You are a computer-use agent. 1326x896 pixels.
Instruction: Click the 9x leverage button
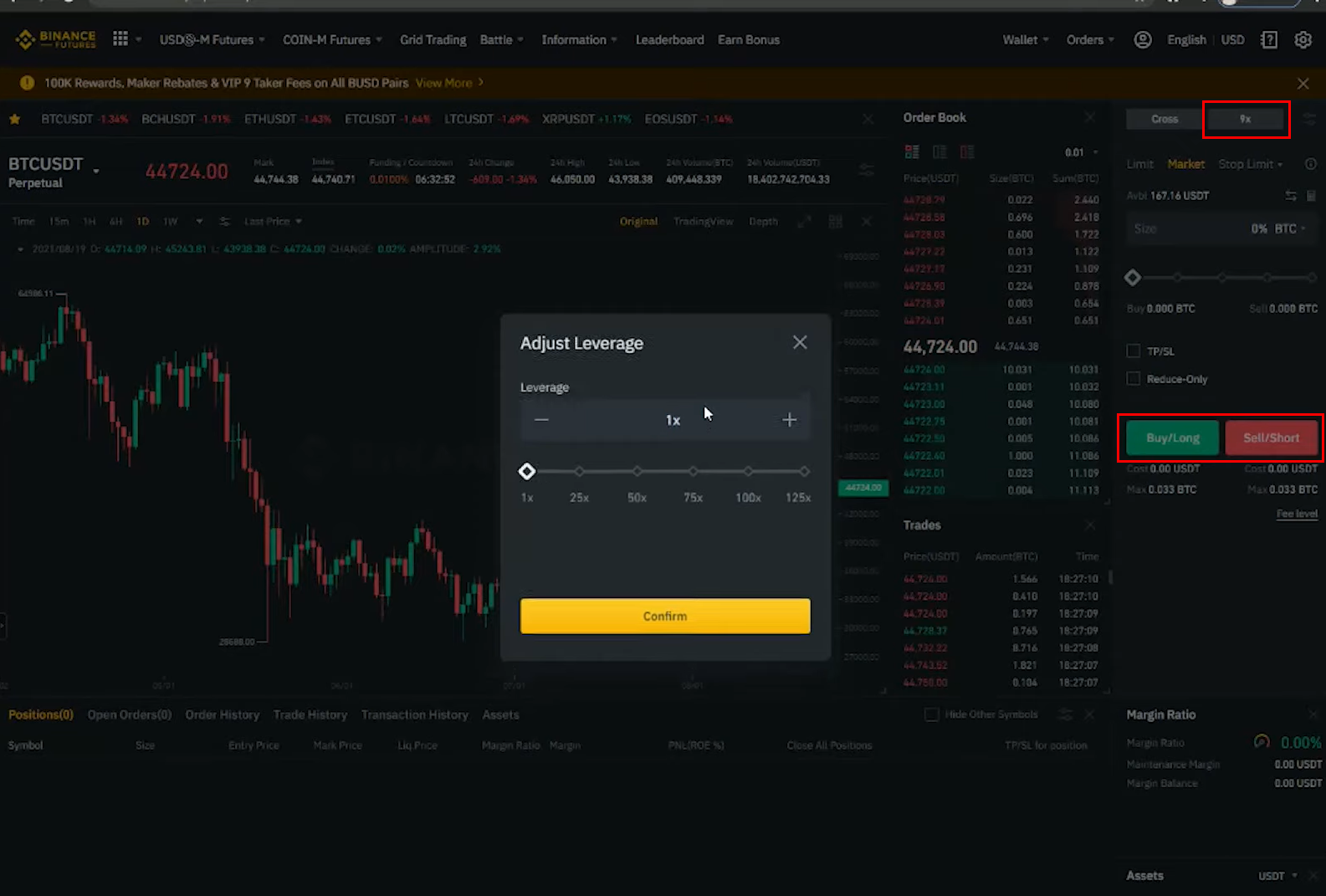(x=1246, y=119)
